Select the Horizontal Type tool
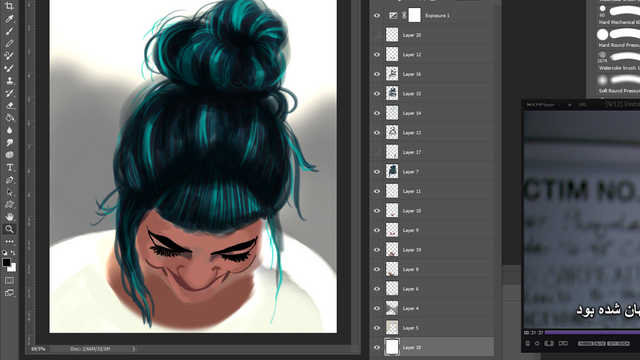640x360 pixels. point(9,167)
